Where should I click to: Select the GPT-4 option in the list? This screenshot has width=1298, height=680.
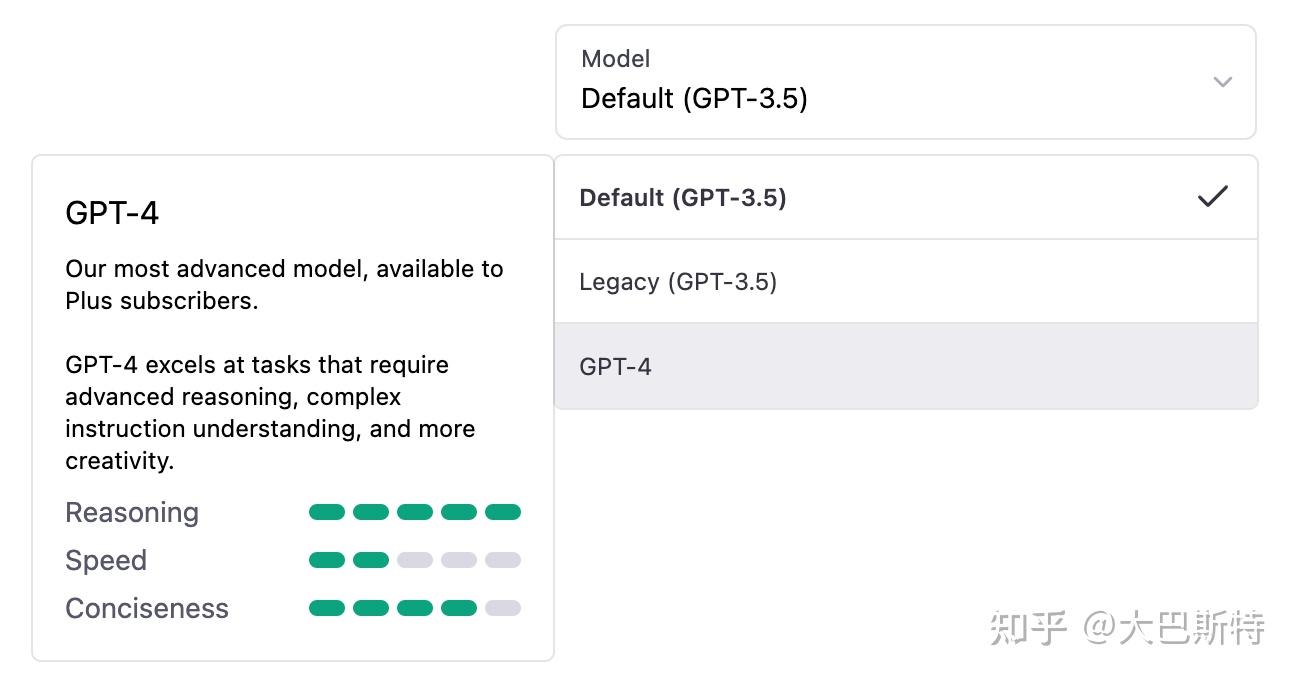pos(616,367)
